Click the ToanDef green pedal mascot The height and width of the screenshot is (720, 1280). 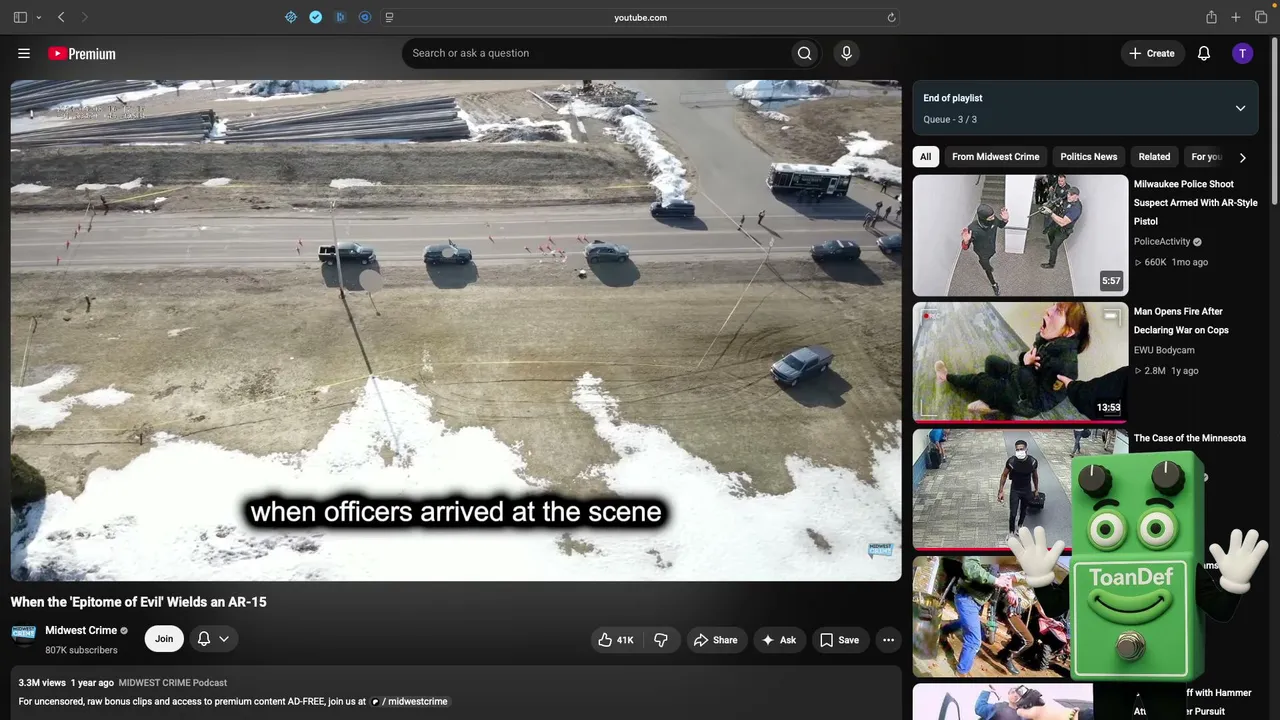pyautogui.click(x=1137, y=565)
